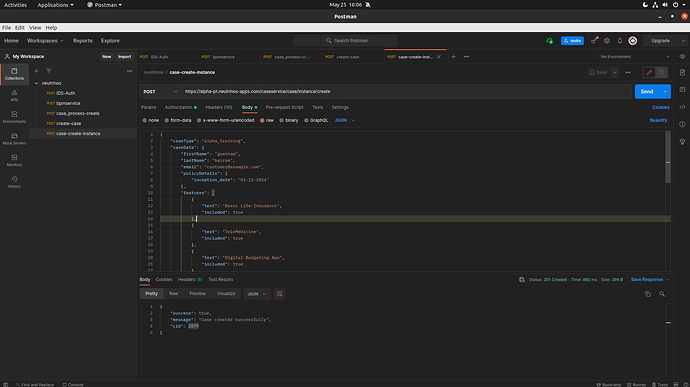Open the POST method dropdown
Viewport: 690px width, 387px height.
tap(160, 92)
